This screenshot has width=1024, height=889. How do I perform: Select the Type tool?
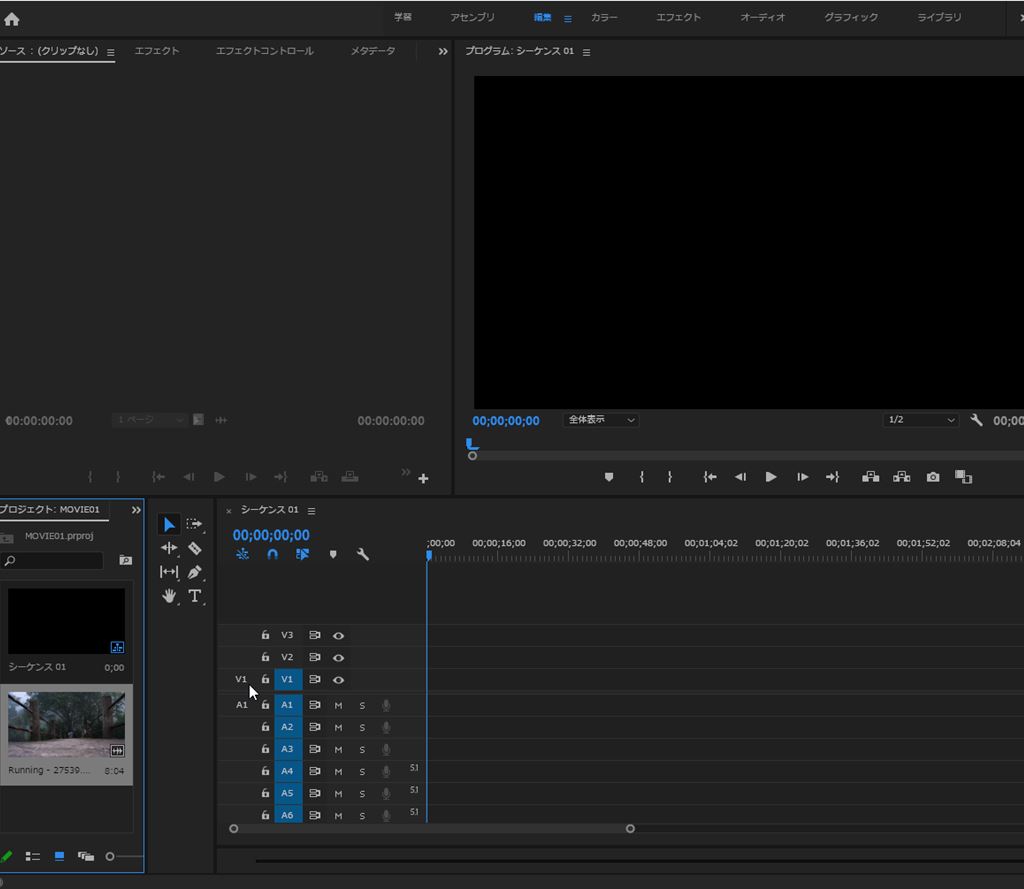pyautogui.click(x=195, y=596)
